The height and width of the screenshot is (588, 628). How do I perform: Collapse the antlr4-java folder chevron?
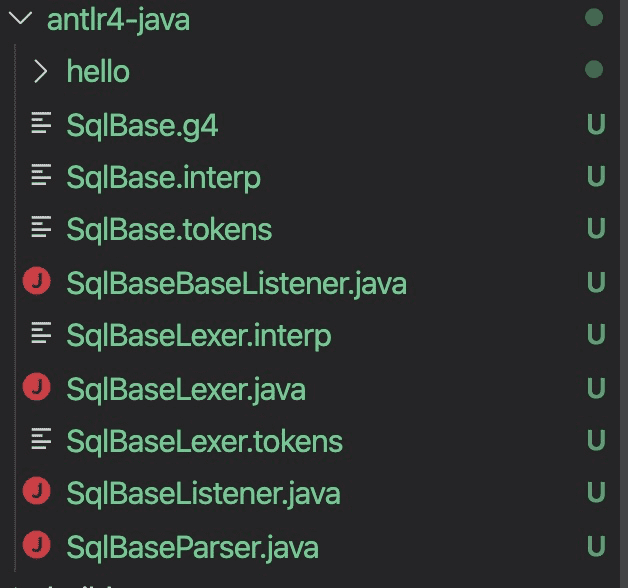(20, 19)
